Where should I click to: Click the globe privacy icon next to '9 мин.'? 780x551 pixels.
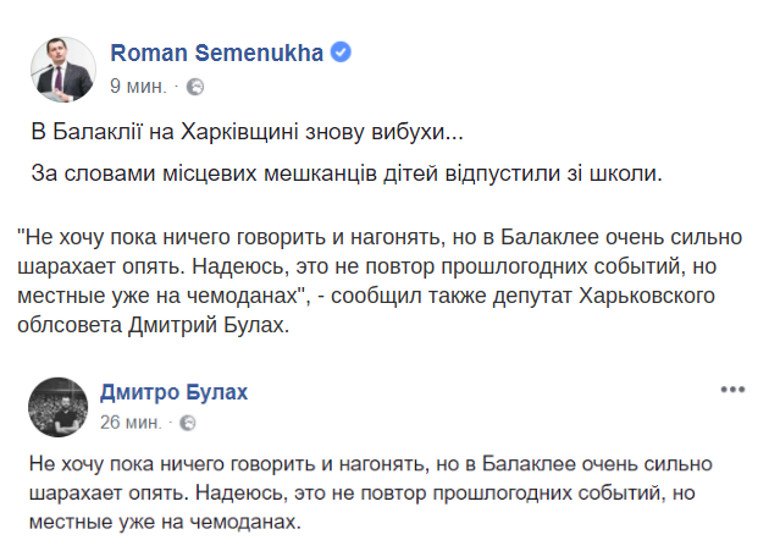point(195,87)
